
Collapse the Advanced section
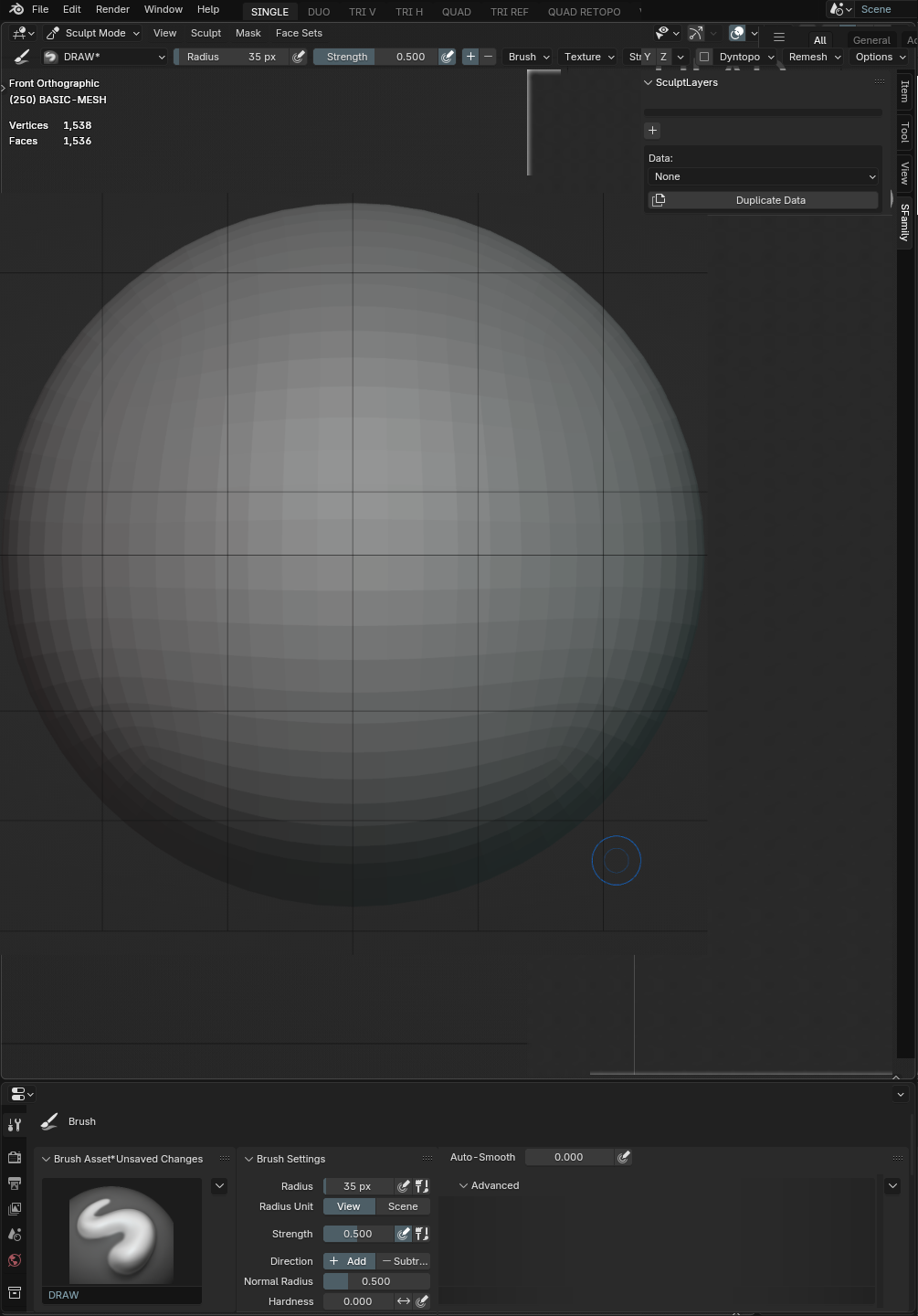click(x=463, y=1185)
